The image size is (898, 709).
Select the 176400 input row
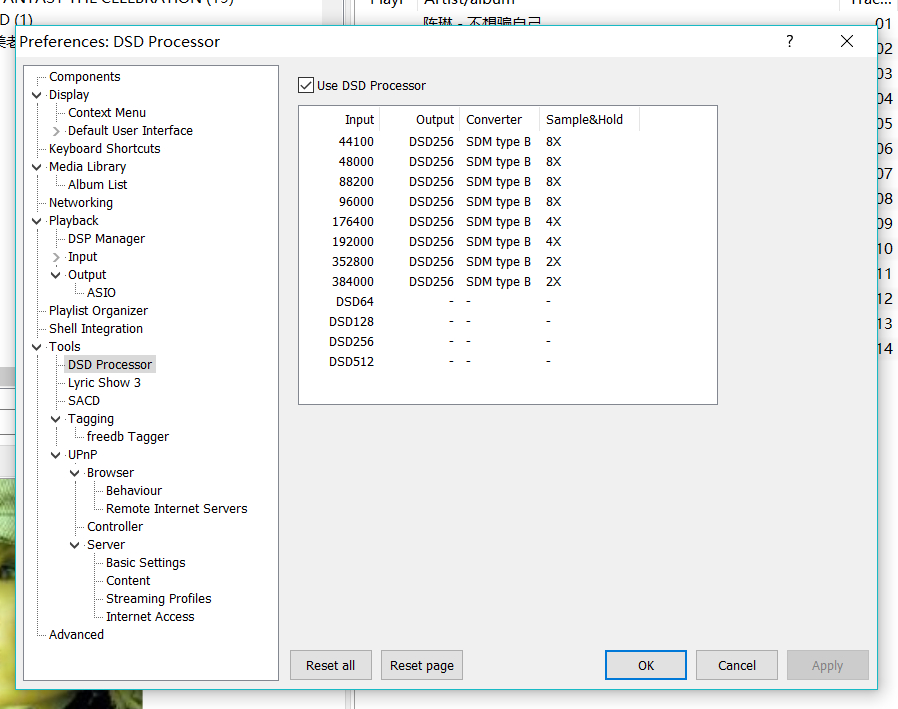[507, 222]
